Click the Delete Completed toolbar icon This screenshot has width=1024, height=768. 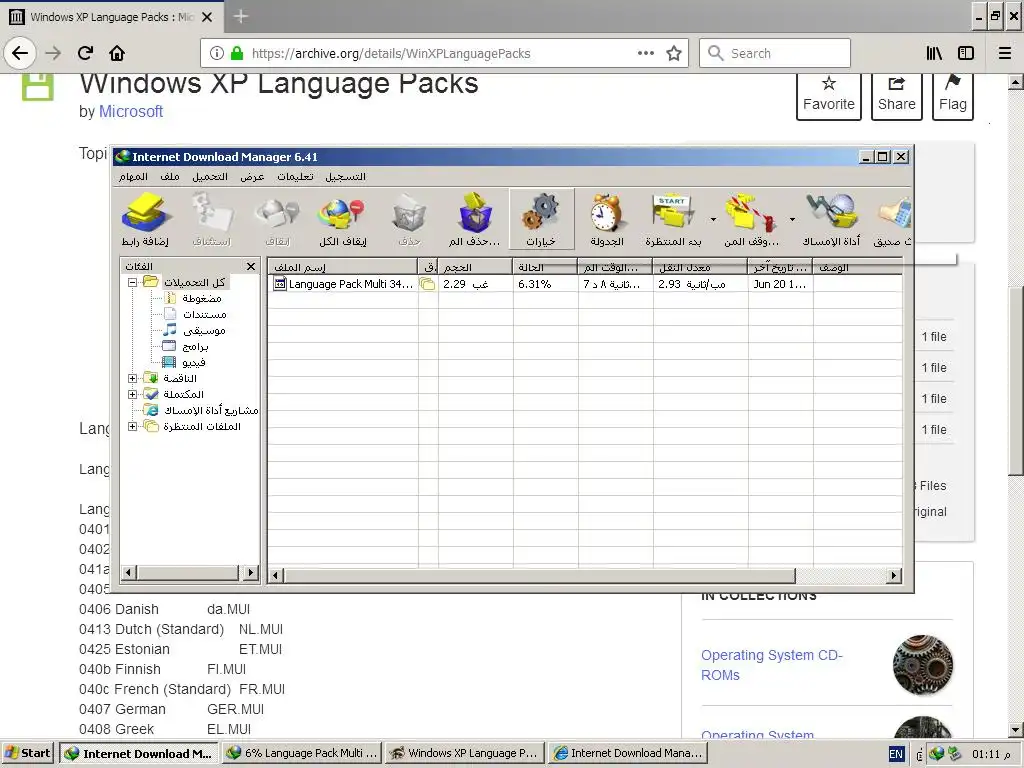pos(475,220)
